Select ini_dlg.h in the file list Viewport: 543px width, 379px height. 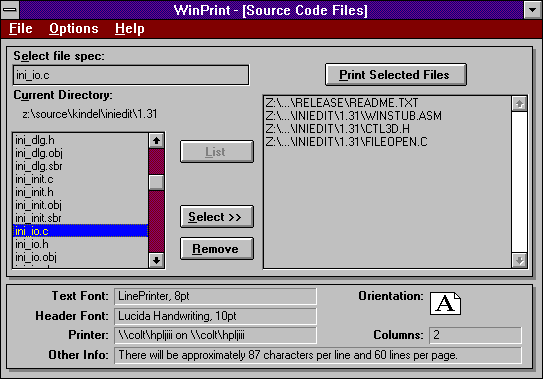coord(80,140)
